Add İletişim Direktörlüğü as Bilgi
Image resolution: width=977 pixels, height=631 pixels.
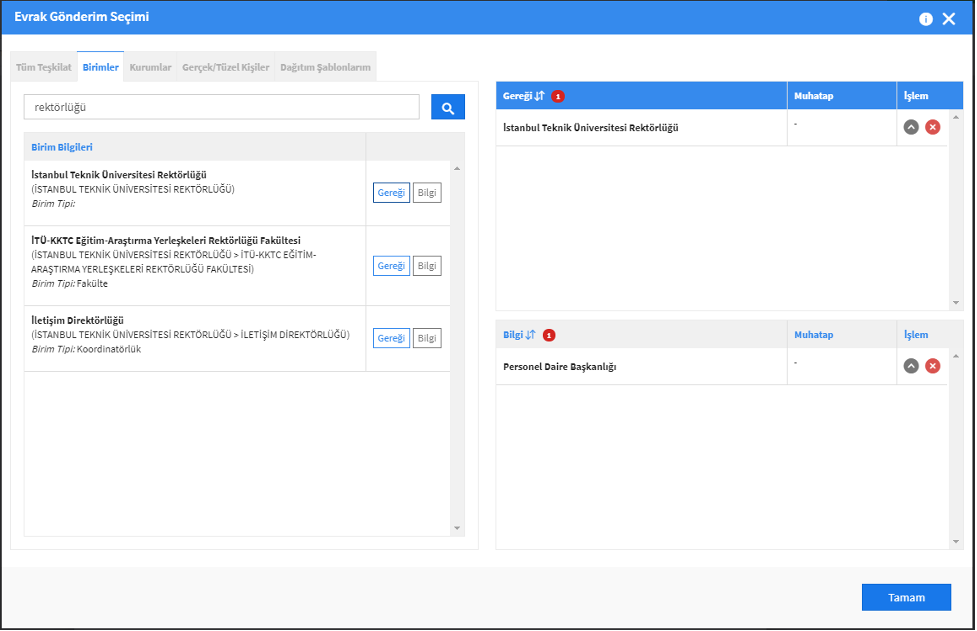(427, 338)
